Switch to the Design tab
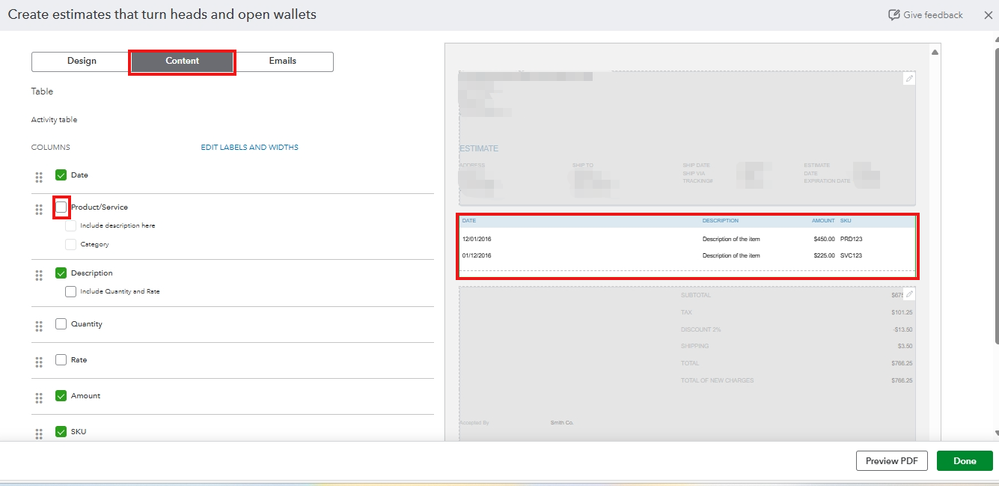Screen dimensions: 999x486 point(82,61)
